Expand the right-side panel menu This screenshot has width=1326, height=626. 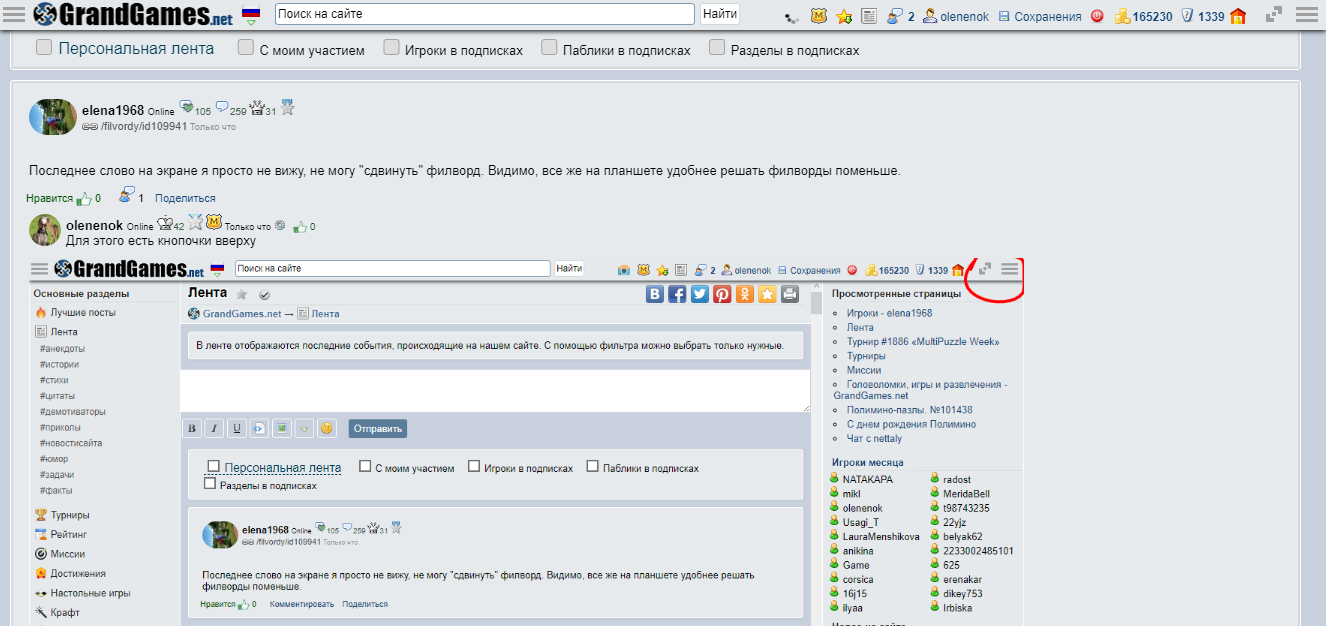pyautogui.click(x=1306, y=15)
